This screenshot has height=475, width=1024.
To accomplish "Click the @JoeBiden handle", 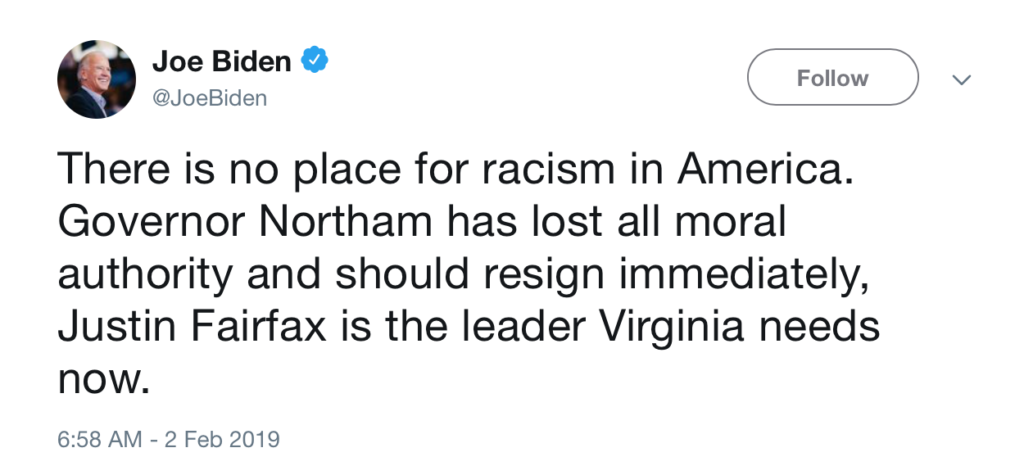I will [210, 99].
